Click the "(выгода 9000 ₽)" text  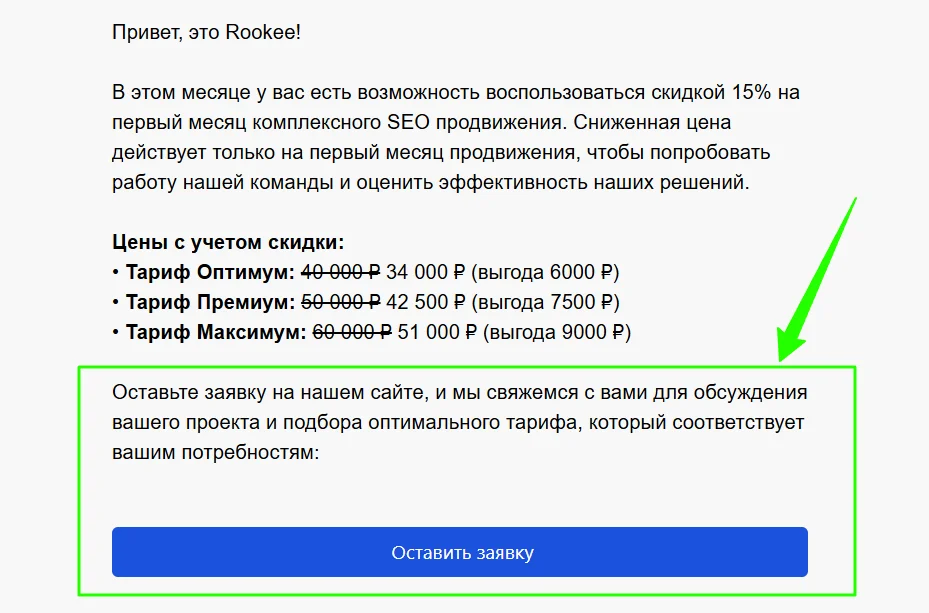(x=558, y=332)
